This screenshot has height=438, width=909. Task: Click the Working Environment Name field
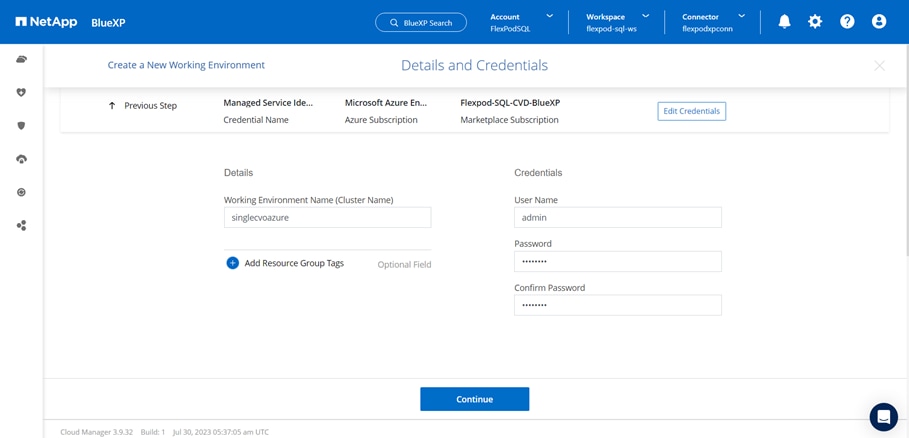point(328,218)
